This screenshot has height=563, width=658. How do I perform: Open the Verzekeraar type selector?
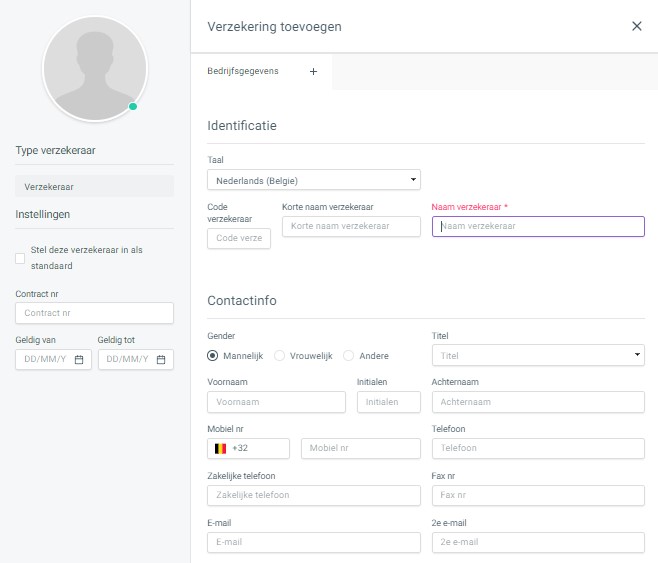94,186
